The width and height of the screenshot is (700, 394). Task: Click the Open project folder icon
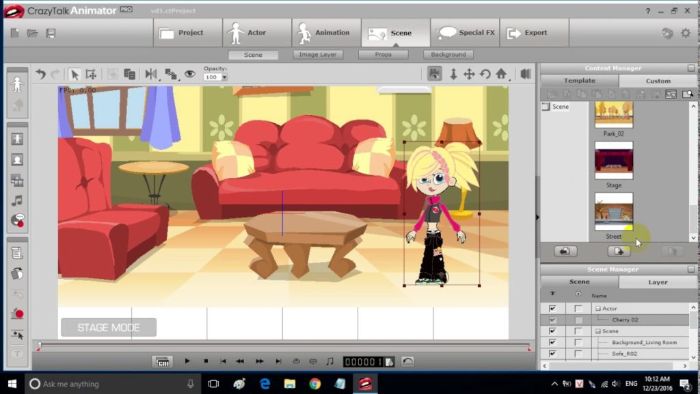tap(32, 33)
